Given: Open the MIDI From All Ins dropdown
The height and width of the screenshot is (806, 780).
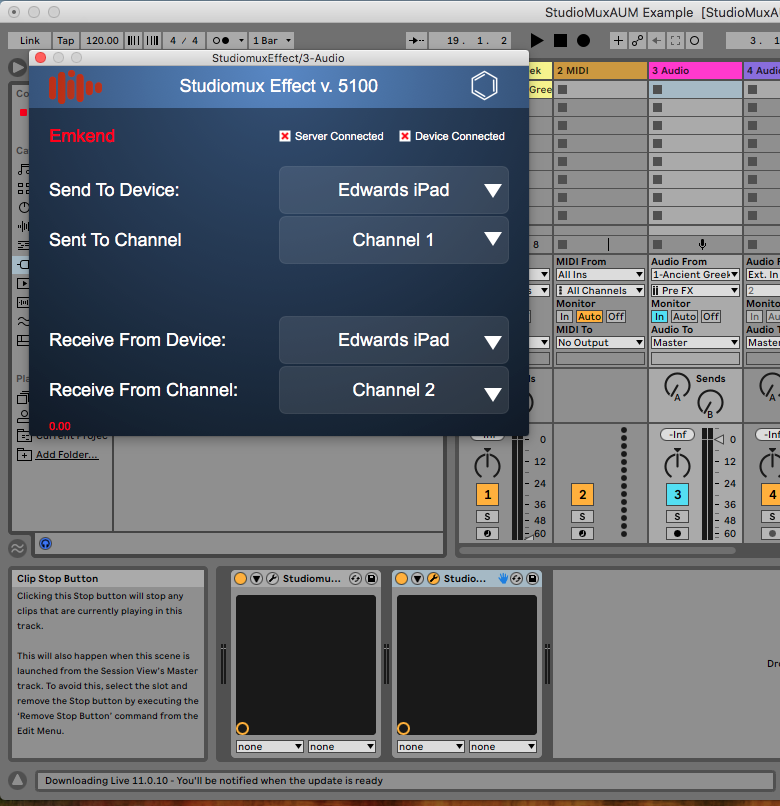Looking at the screenshot, I should tap(600, 275).
